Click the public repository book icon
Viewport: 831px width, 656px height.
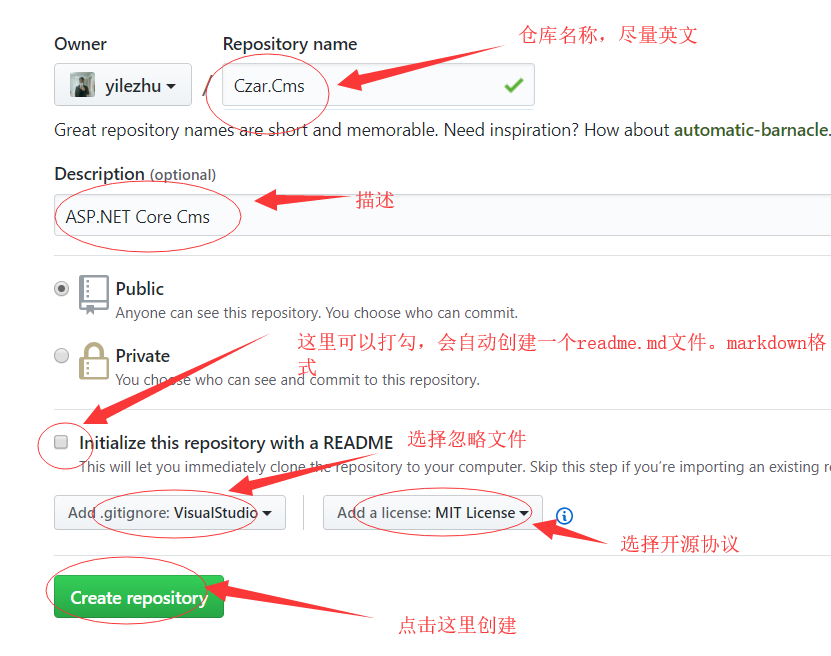pos(94,295)
